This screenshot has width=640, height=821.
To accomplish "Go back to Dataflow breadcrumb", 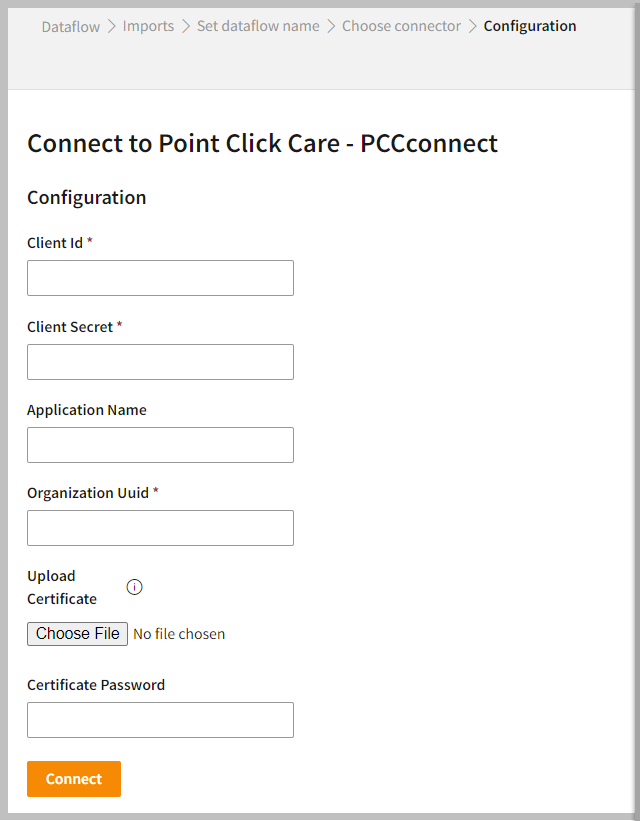I will click(x=70, y=26).
